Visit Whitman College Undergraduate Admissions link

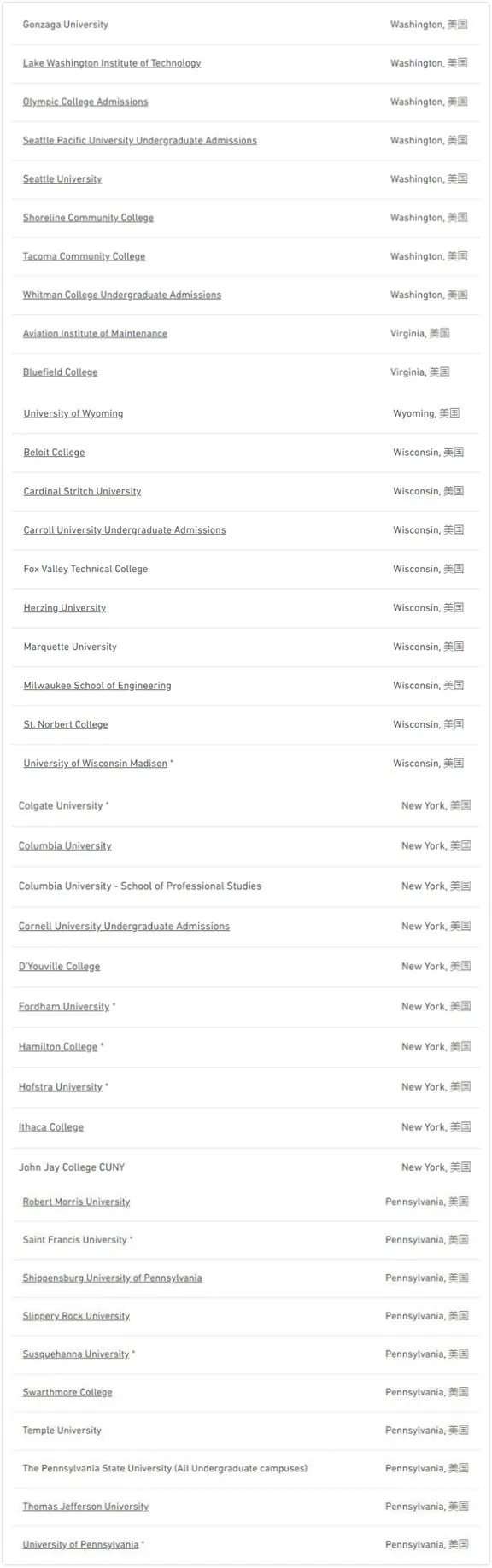pyautogui.click(x=122, y=295)
